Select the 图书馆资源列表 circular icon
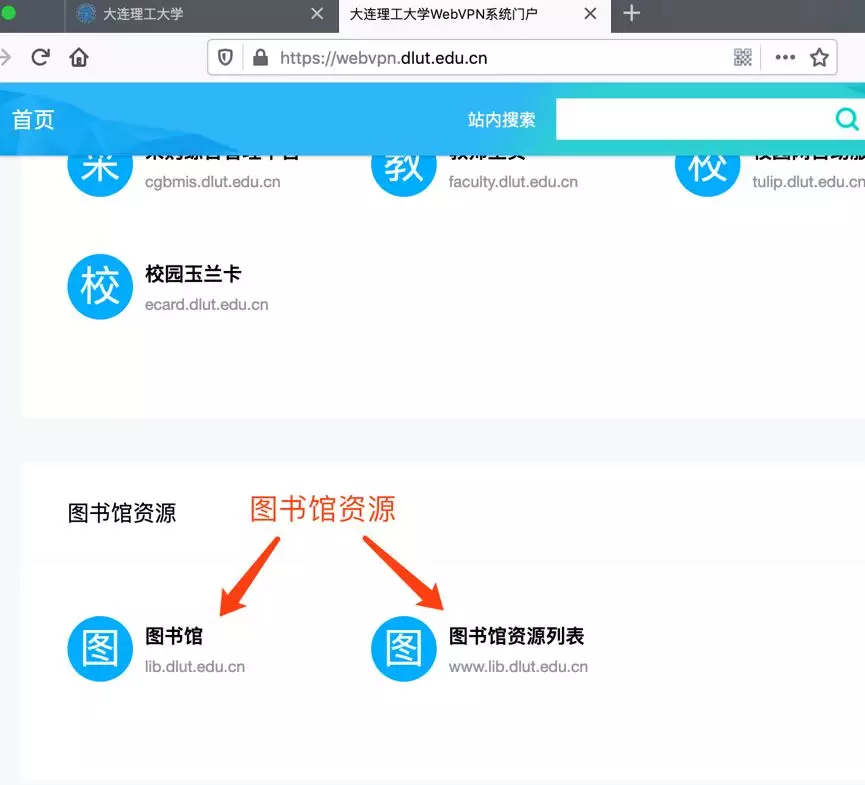Image resolution: width=865 pixels, height=785 pixels. pos(403,648)
